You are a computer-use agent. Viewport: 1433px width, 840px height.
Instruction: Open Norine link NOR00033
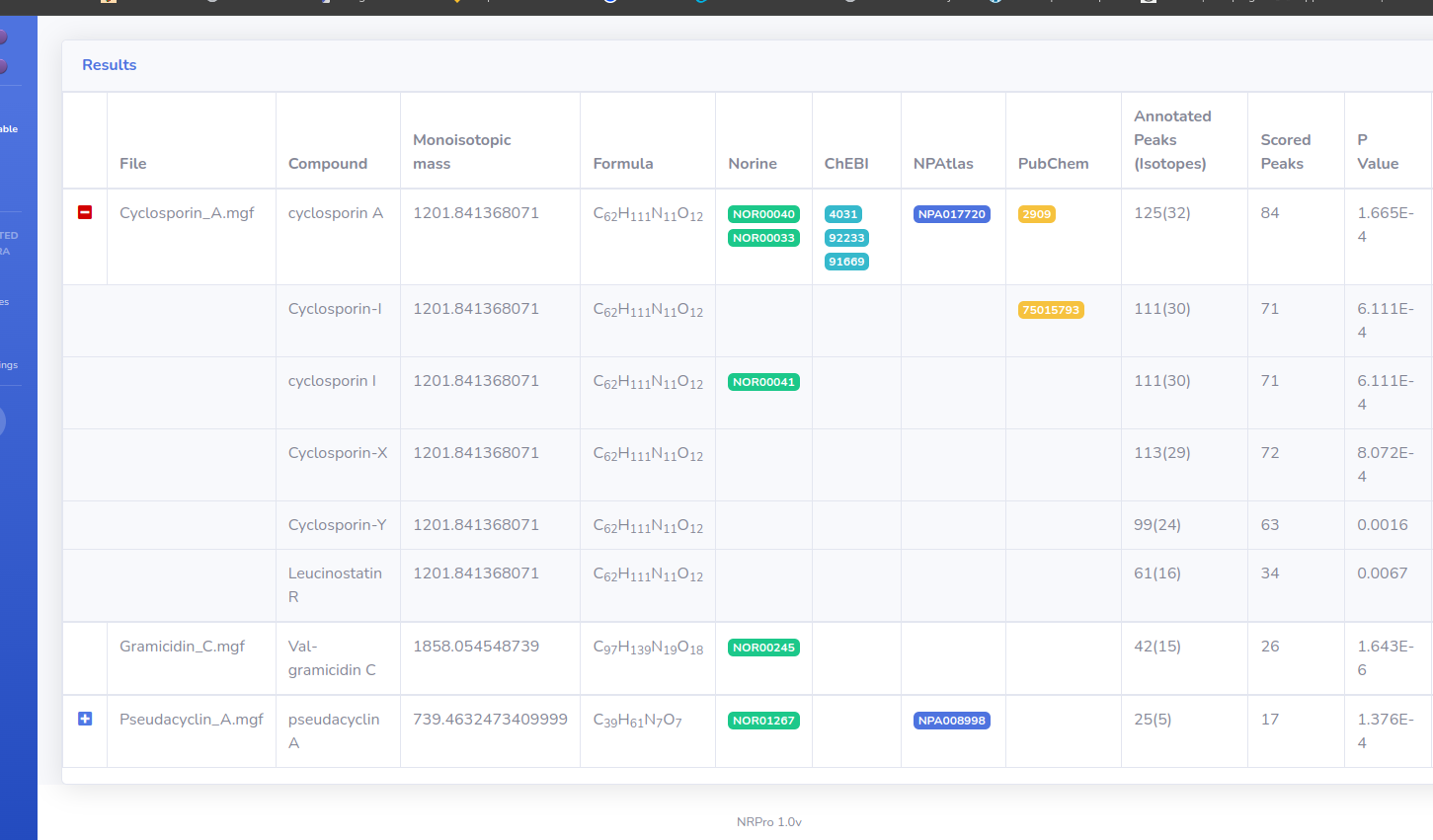point(763,238)
